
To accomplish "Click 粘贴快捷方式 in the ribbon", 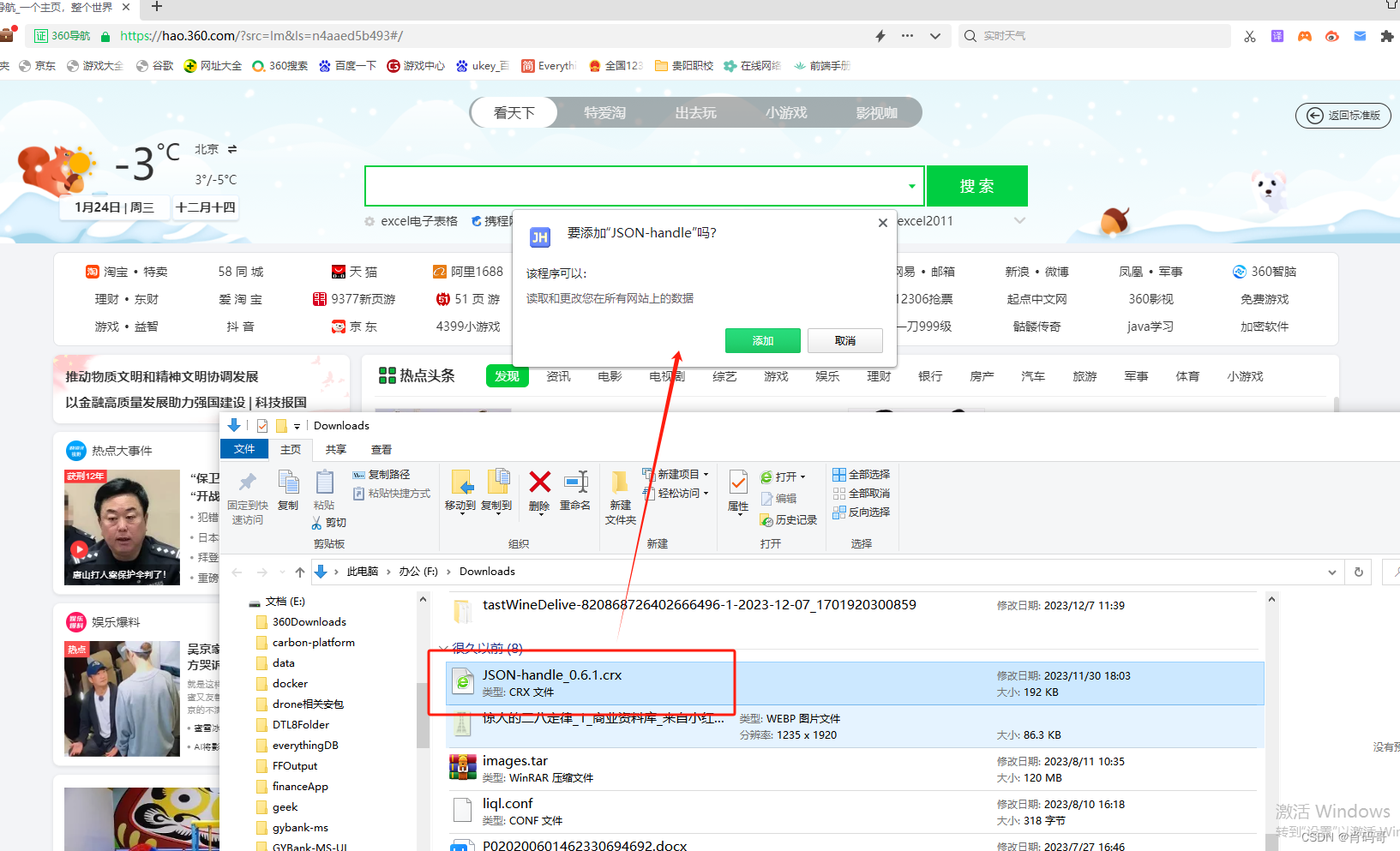I will point(391,493).
